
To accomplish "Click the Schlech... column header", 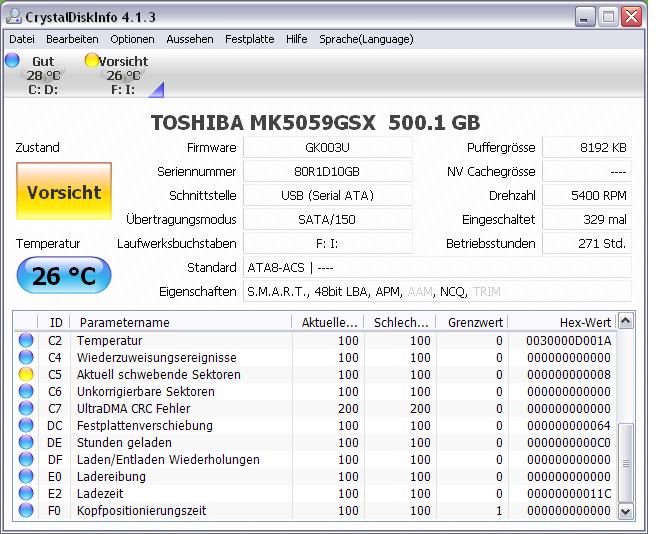I will 400,323.
